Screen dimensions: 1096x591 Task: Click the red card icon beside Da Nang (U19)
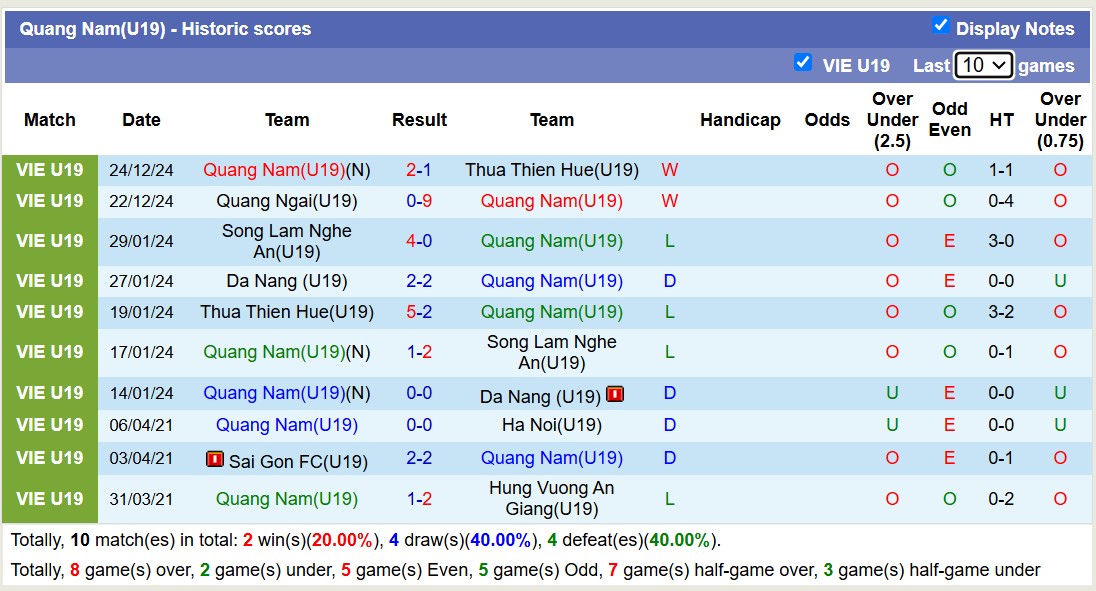[615, 394]
